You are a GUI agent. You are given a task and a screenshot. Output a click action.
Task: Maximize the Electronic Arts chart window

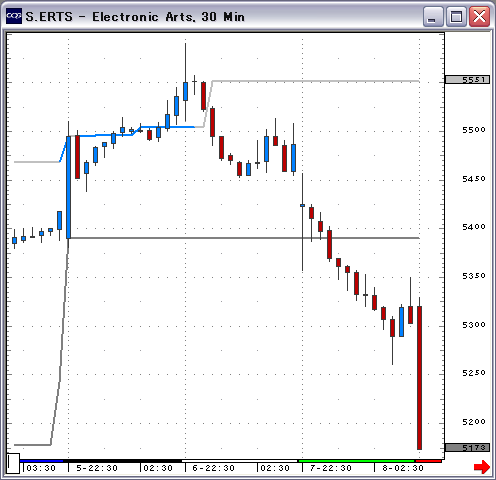[456, 17]
